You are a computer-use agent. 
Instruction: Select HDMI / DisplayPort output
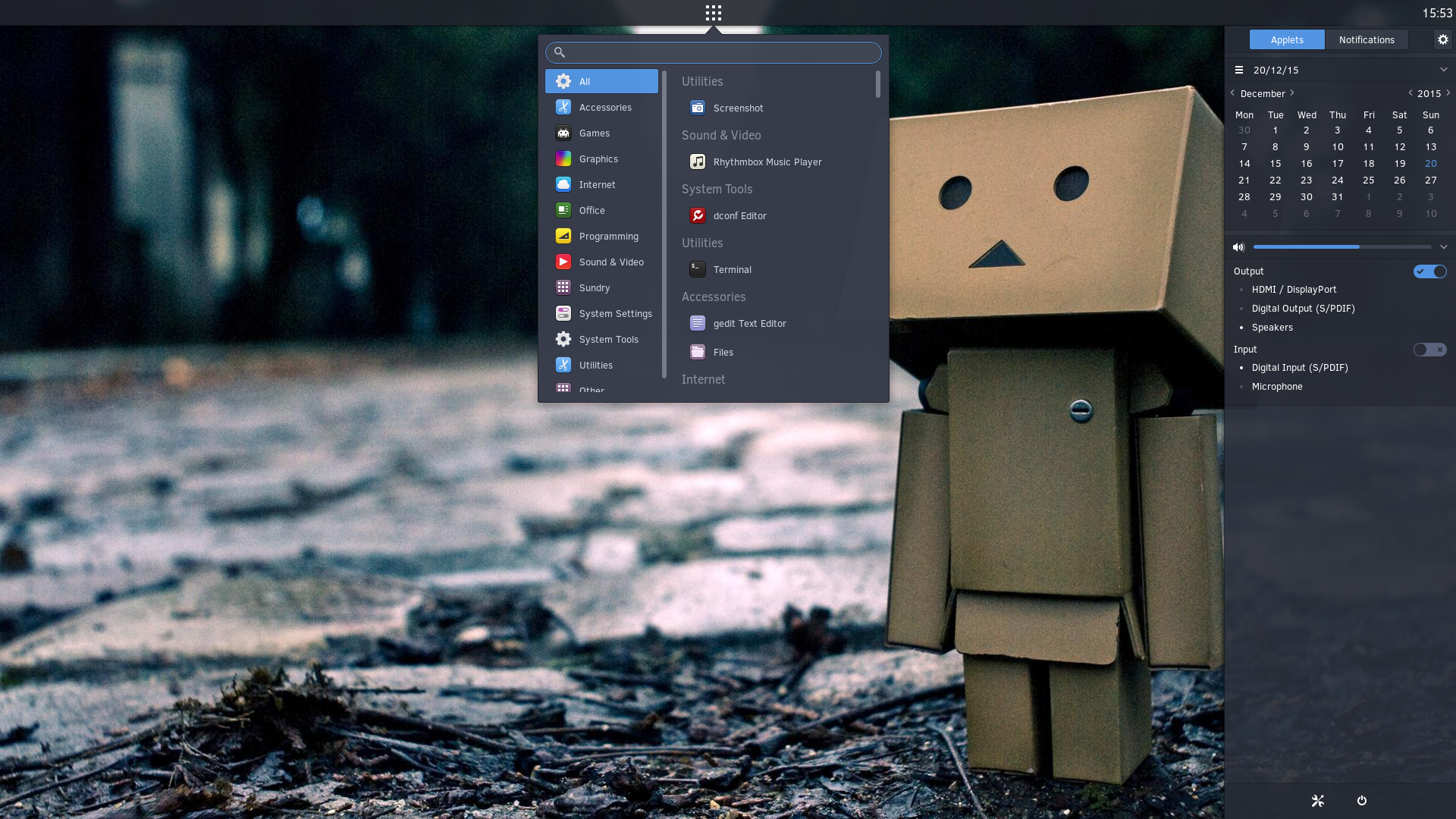point(1294,290)
